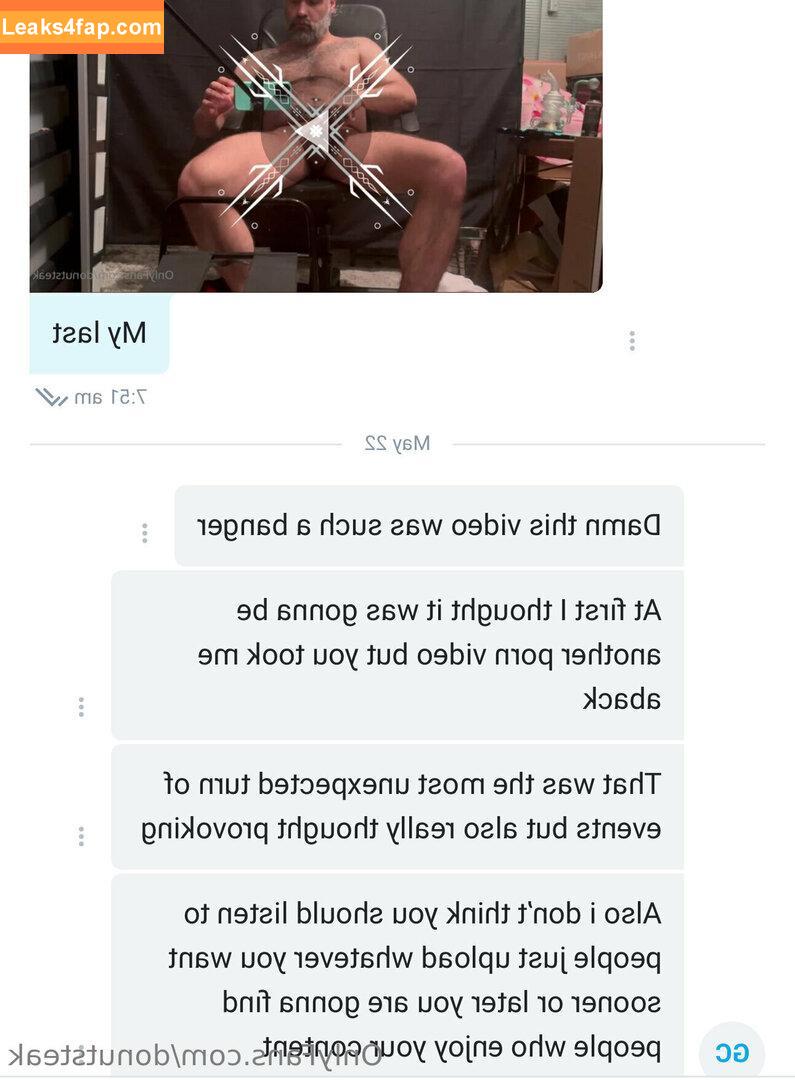Click the 'My last' message bubble
Viewport: 795px width, 1080px height.
point(99,333)
